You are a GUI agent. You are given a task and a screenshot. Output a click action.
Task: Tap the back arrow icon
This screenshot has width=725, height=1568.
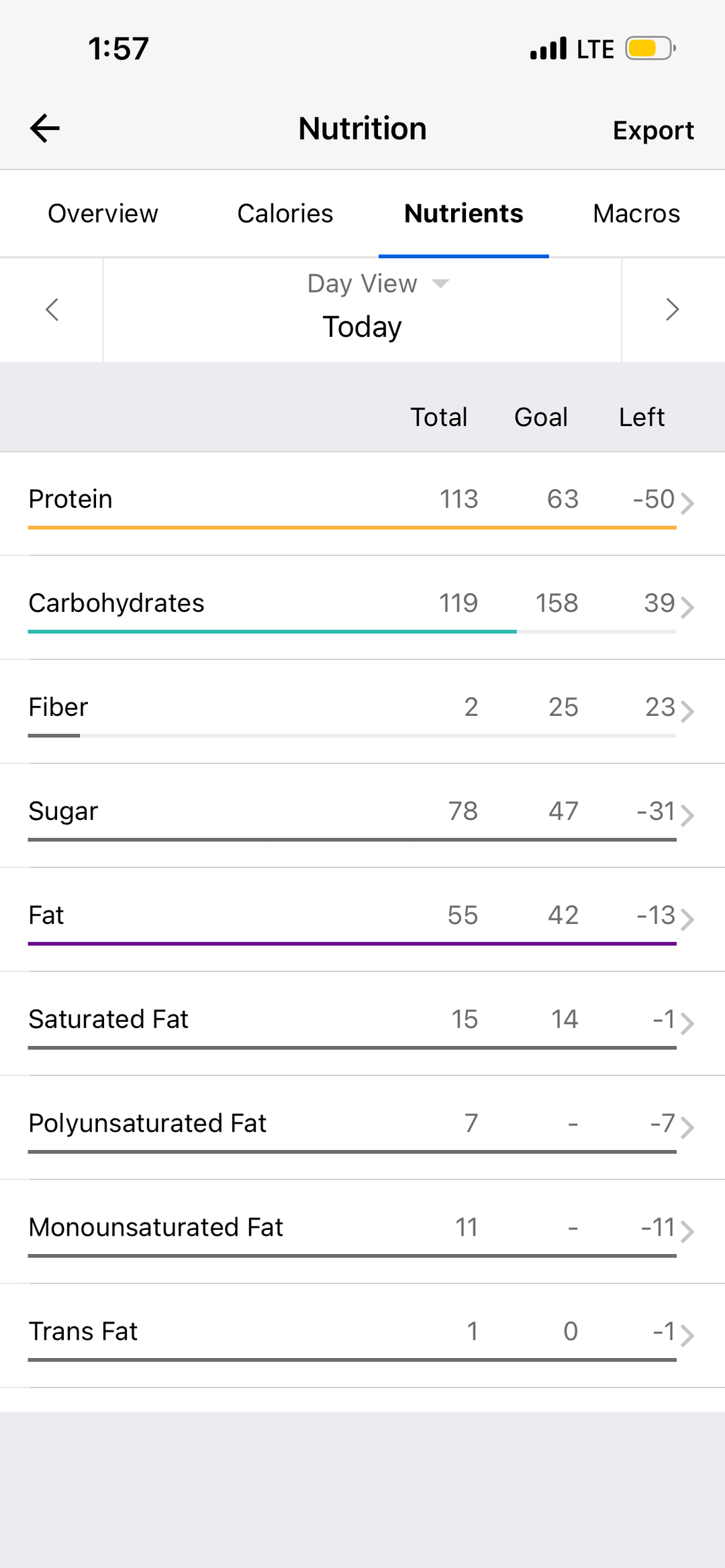(45, 128)
